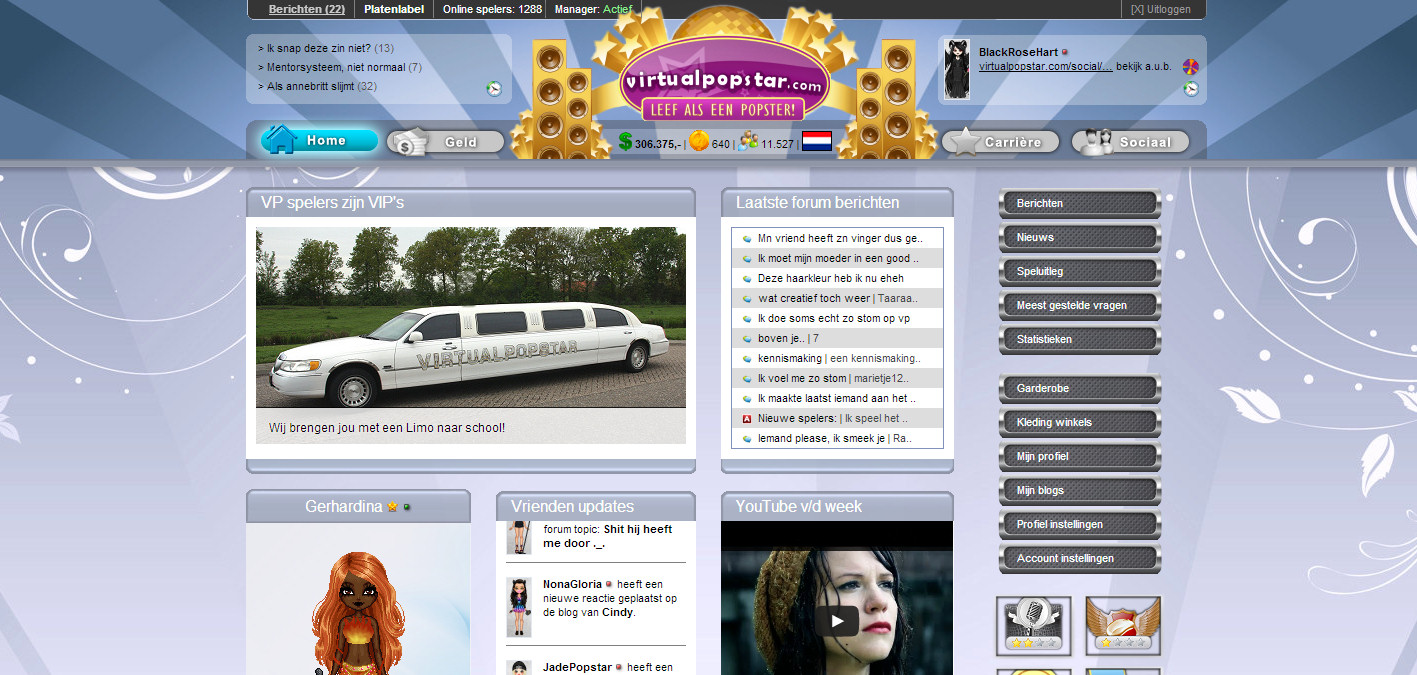
Task: Click the Garderobe sidebar button
Action: (x=1079, y=389)
